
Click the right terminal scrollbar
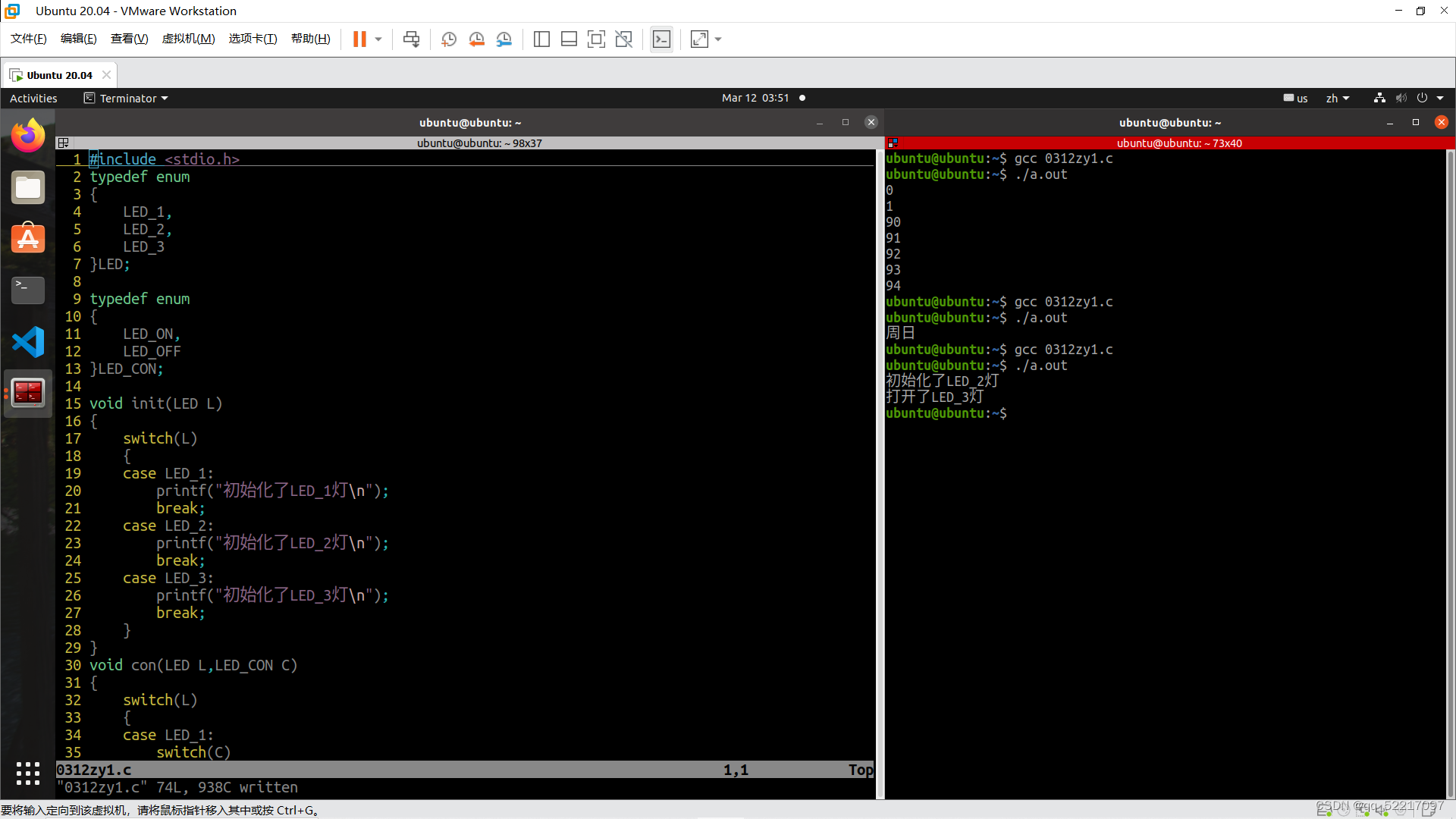pos(1450,470)
